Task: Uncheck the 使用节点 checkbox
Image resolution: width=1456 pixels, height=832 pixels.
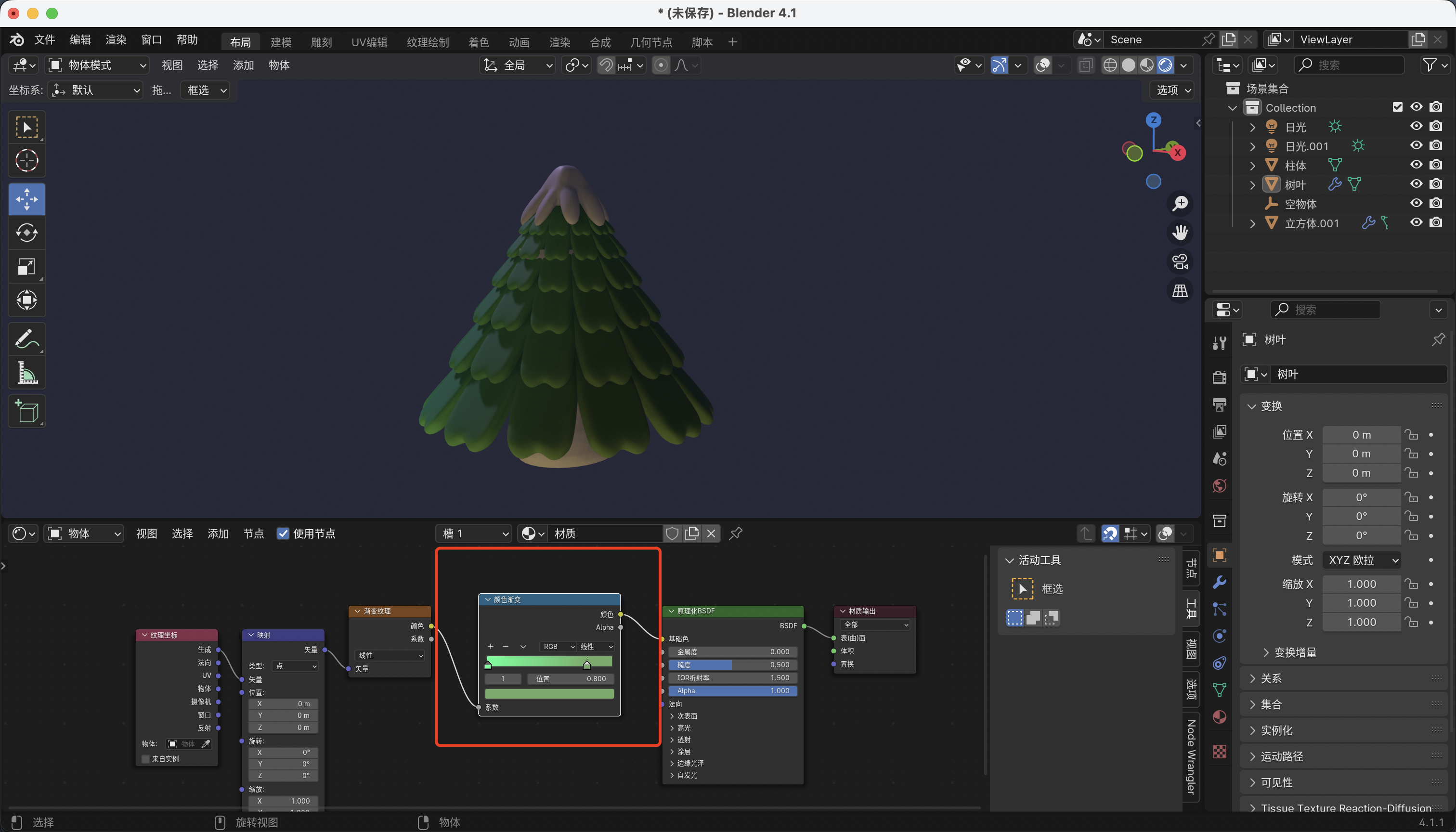Action: click(x=283, y=533)
